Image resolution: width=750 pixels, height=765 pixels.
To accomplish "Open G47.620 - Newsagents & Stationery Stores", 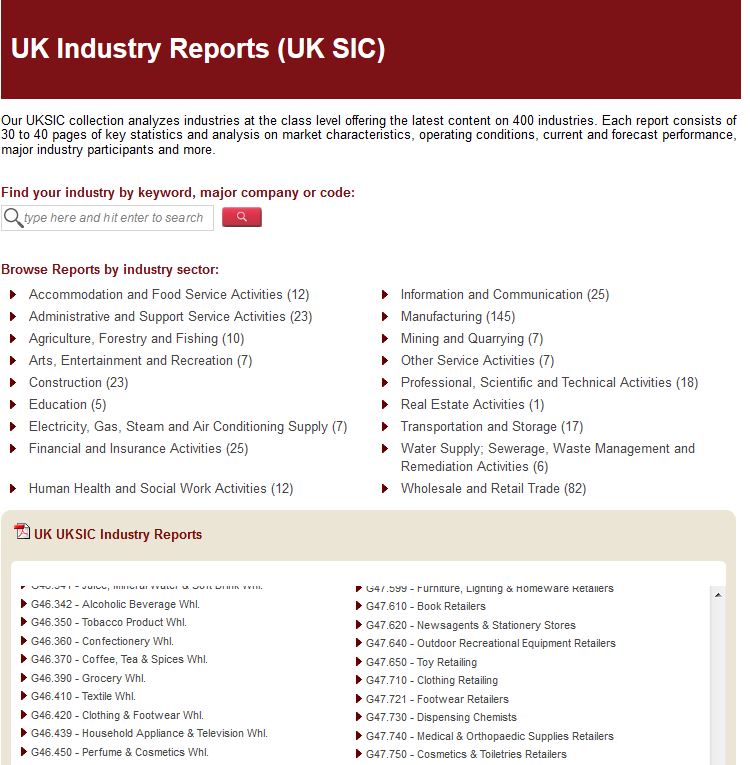I will pyautogui.click(x=471, y=625).
